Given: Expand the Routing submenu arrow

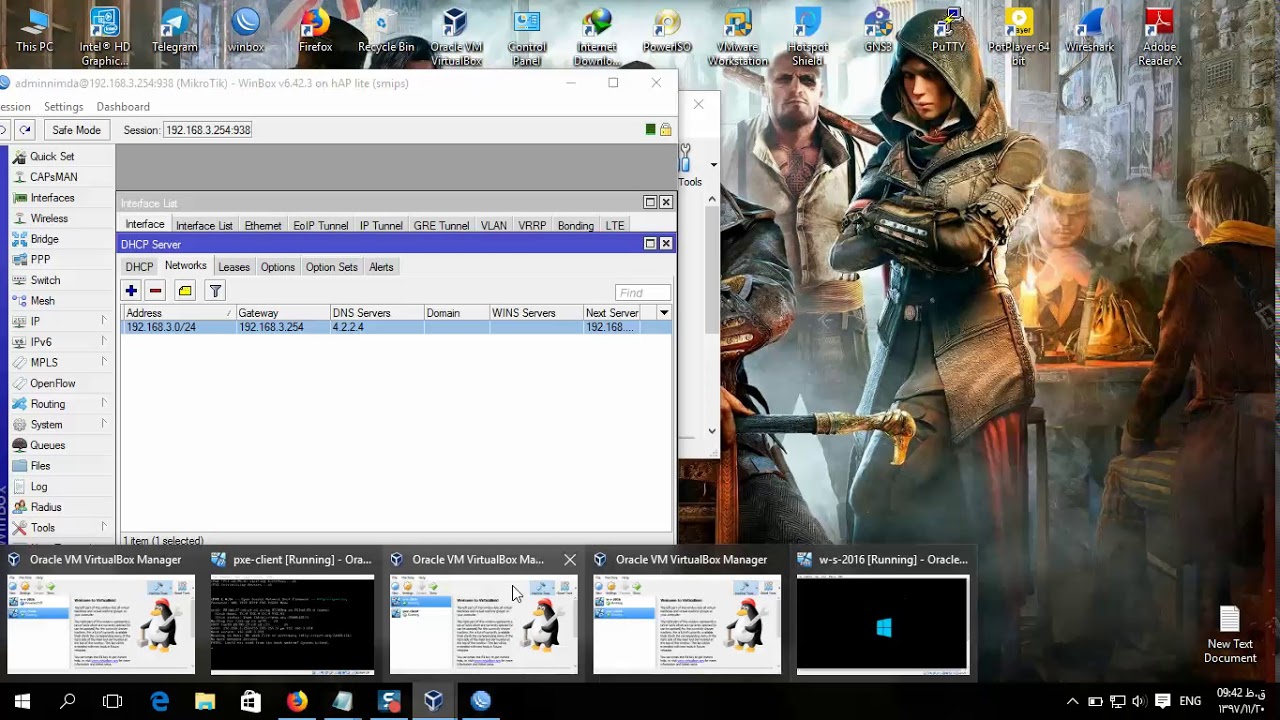Looking at the screenshot, I should (x=103, y=404).
